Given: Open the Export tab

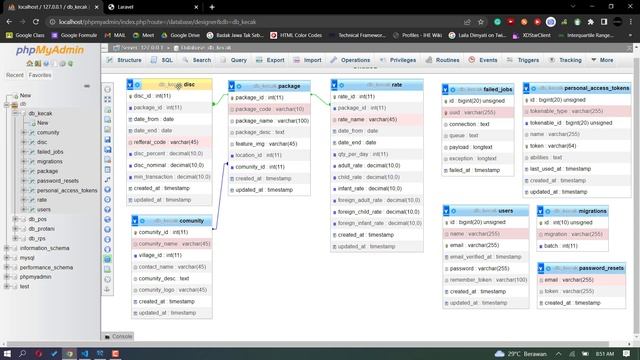Looking at the screenshot, I should tap(270, 60).
